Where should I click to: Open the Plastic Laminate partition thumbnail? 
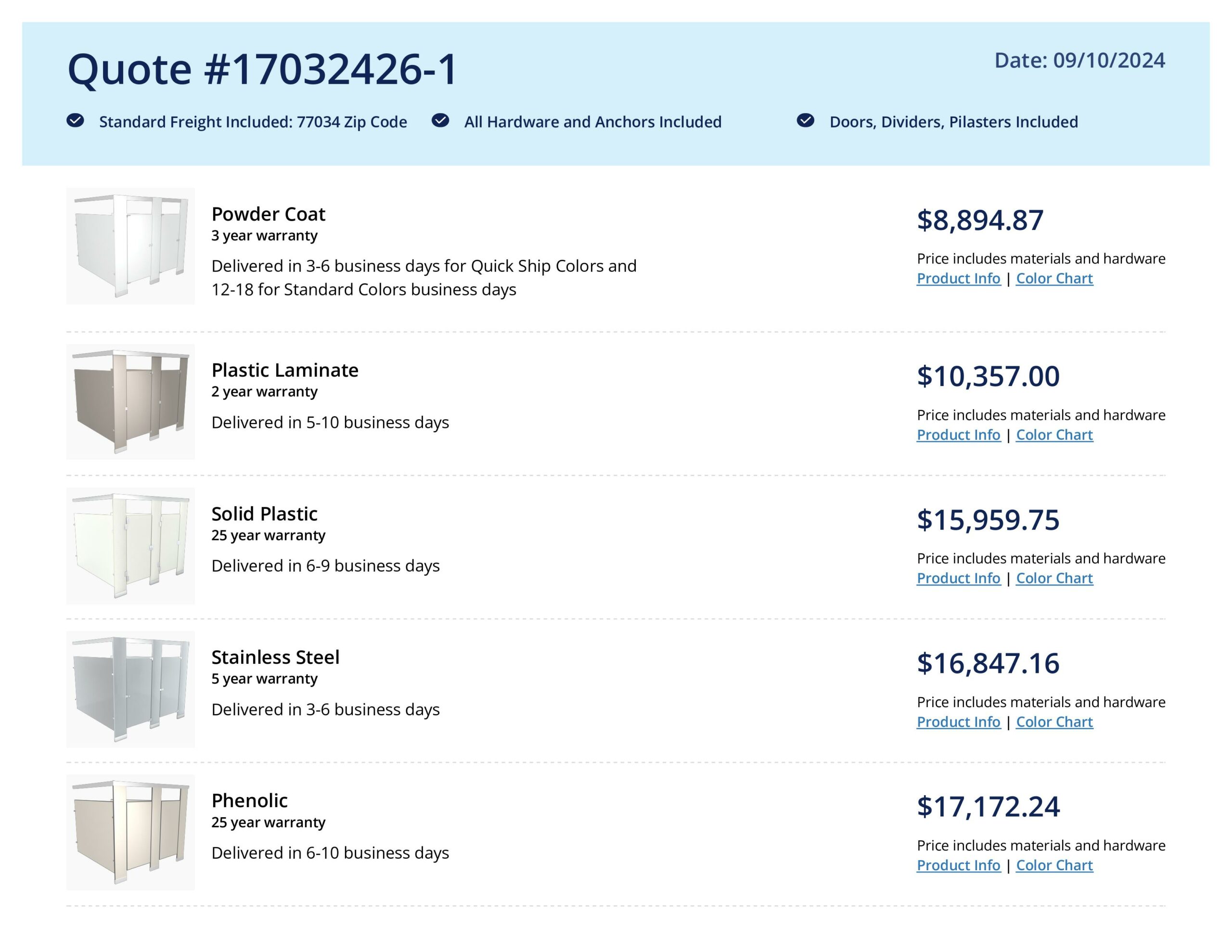[130, 402]
